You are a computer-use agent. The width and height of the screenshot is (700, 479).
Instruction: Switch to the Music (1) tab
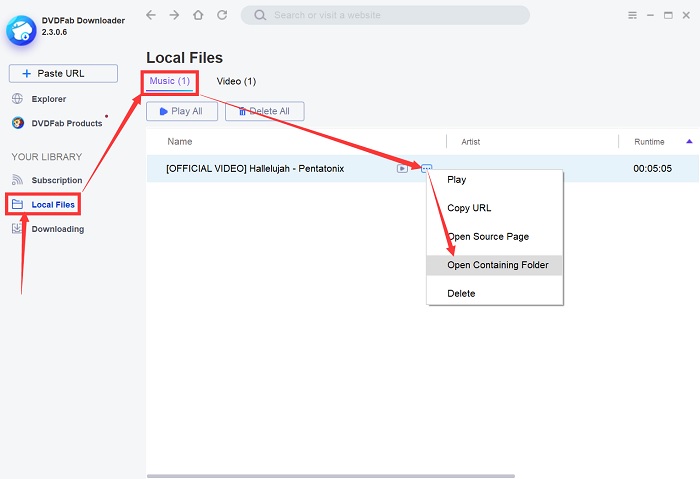coord(170,81)
